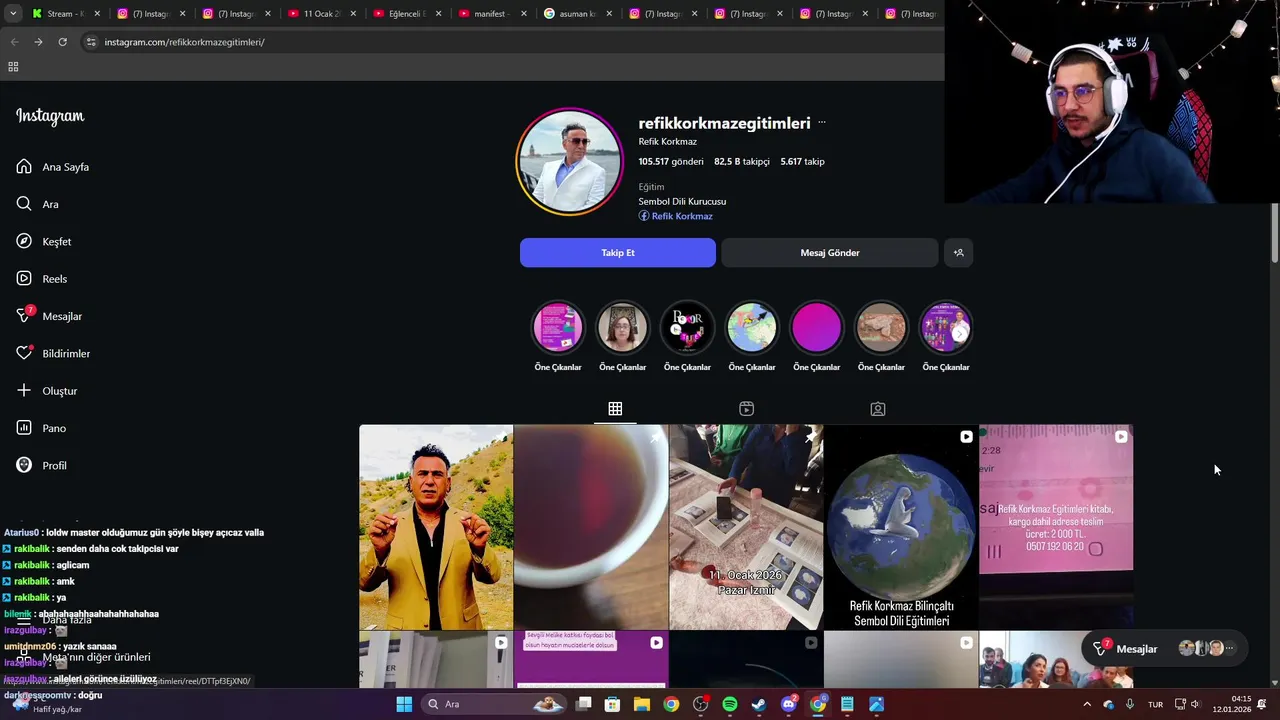This screenshot has width=1280, height=720.
Task: Open Mesajlar in the left sidebar
Action: pos(49,316)
